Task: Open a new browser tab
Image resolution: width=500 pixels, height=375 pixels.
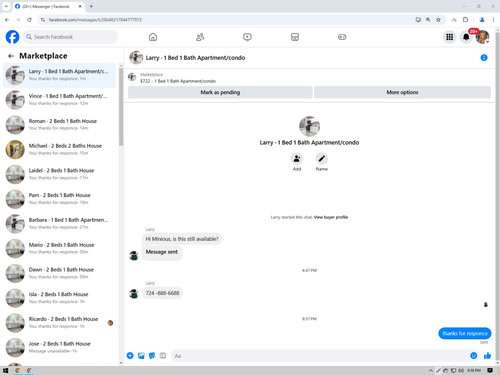Action: 91,6
